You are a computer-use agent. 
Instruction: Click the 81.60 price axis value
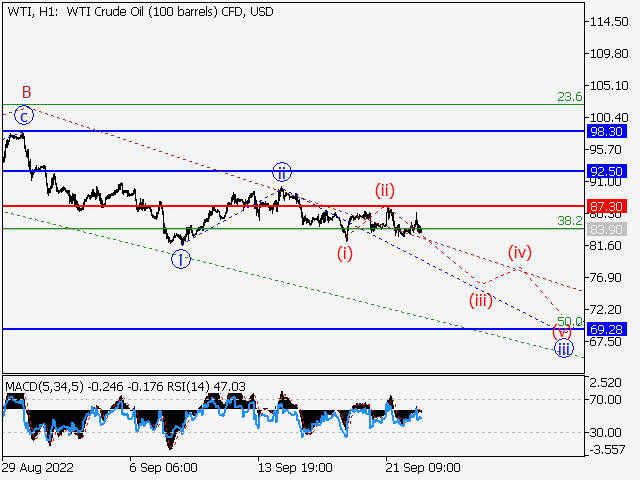[x=606, y=246]
